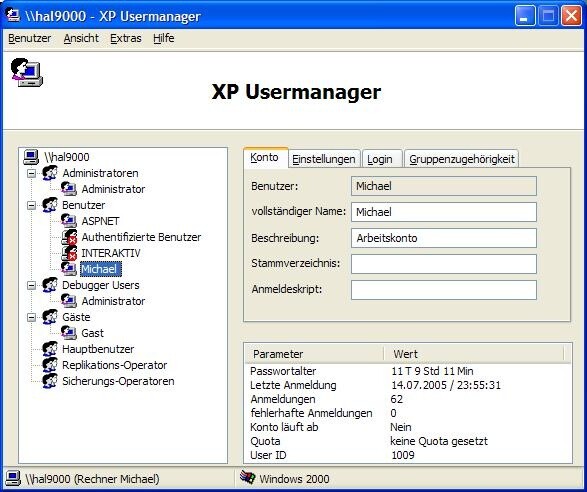Click the Beschreibung field containing Arbeitskonto
Viewport: 587px width, 492px height.
pyautogui.click(x=444, y=238)
